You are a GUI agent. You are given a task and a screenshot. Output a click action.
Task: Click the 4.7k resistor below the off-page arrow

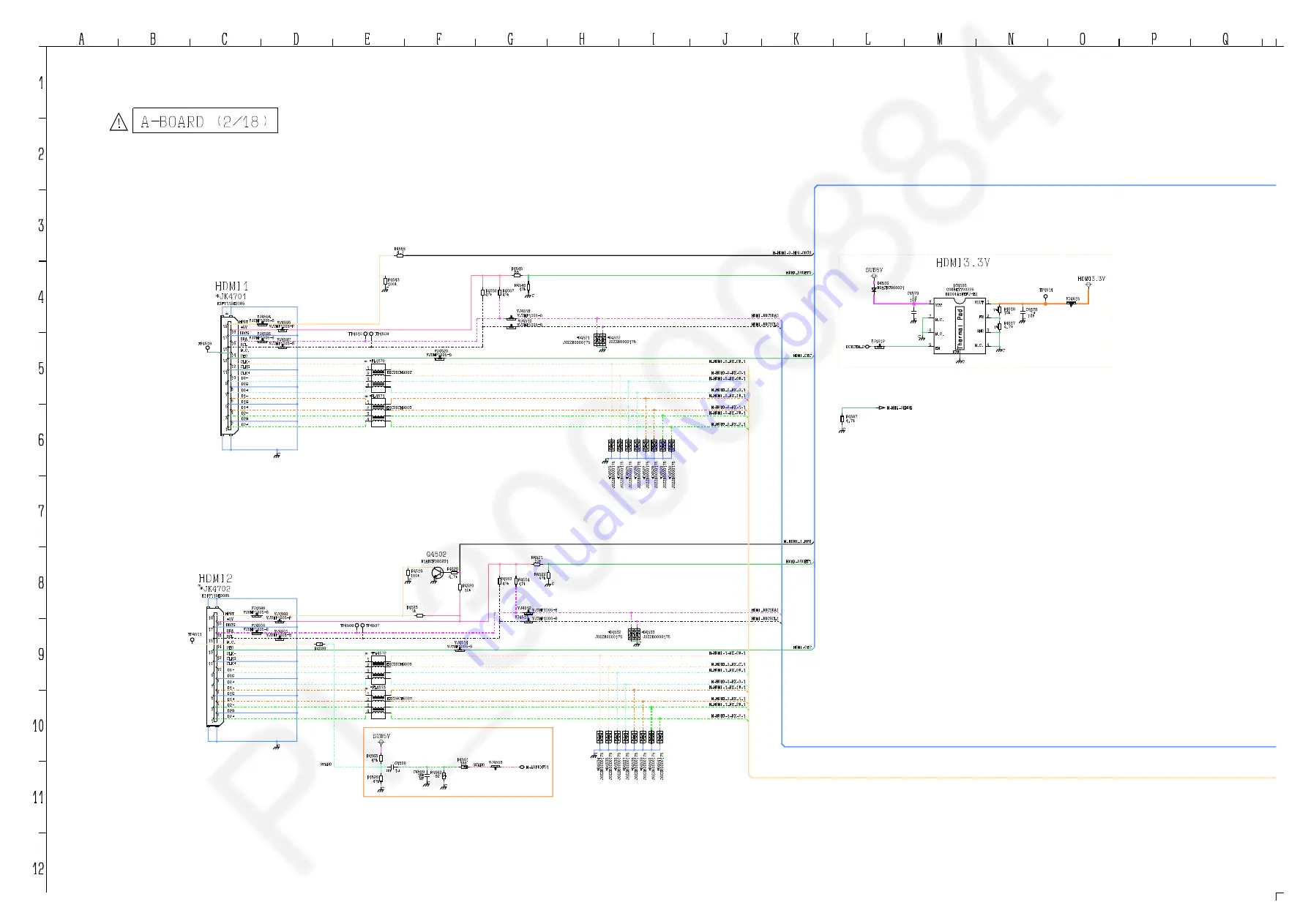click(x=842, y=419)
